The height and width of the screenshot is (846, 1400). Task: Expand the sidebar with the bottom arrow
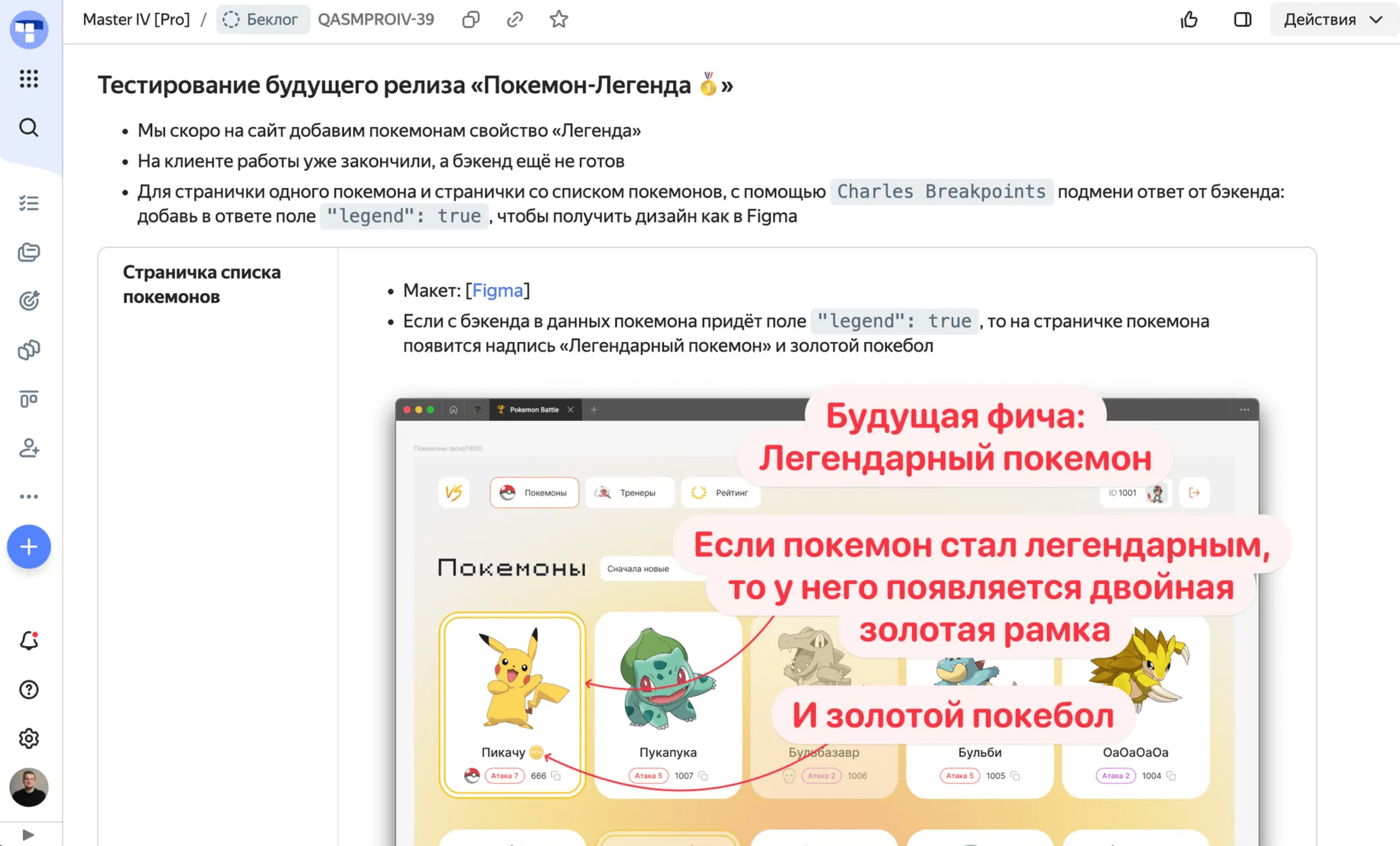pyautogui.click(x=28, y=834)
